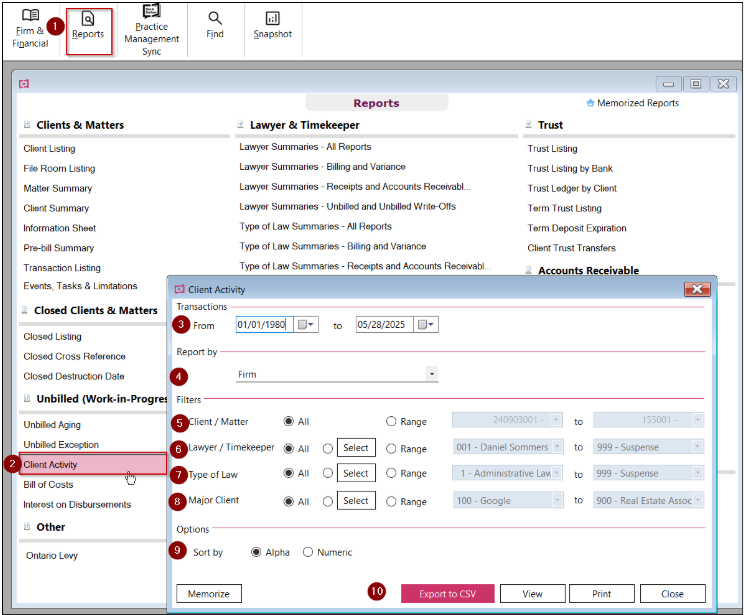Open the To date calendar picker

click(x=426, y=325)
